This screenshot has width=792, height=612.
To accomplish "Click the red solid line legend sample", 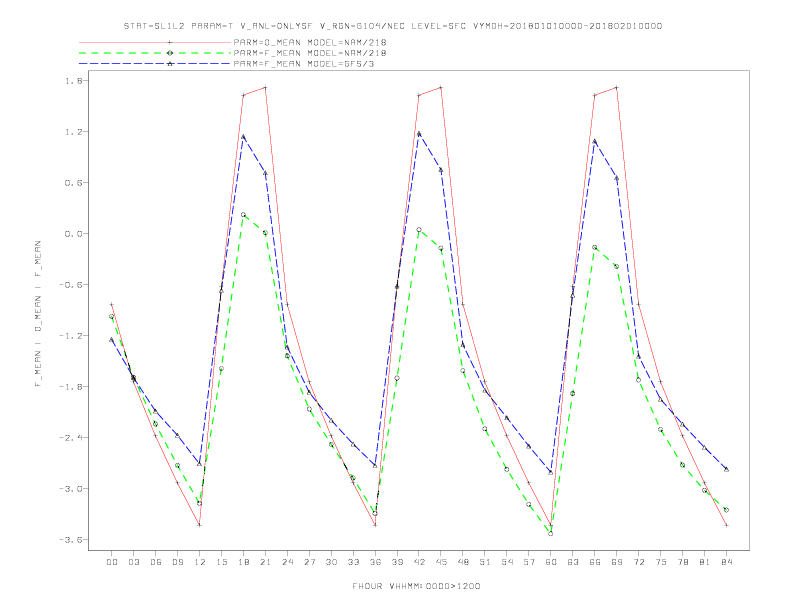I will pyautogui.click(x=155, y=42).
